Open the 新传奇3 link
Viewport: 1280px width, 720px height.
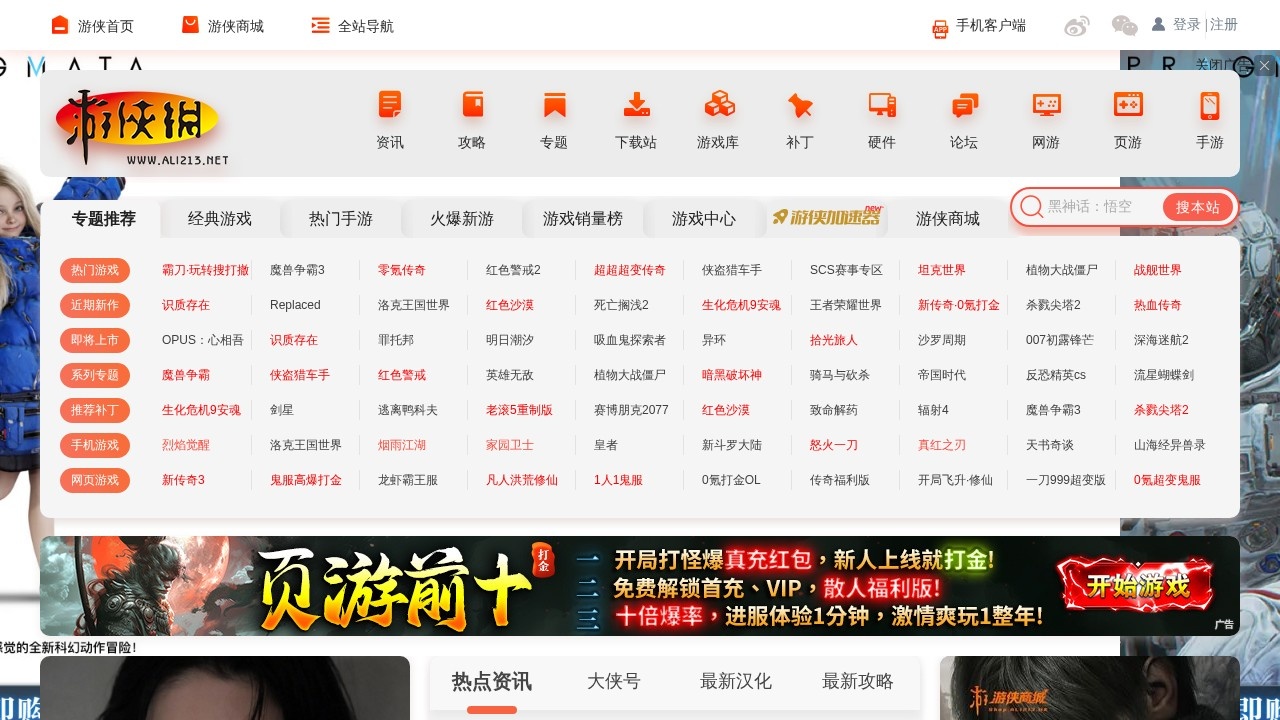click(x=183, y=480)
